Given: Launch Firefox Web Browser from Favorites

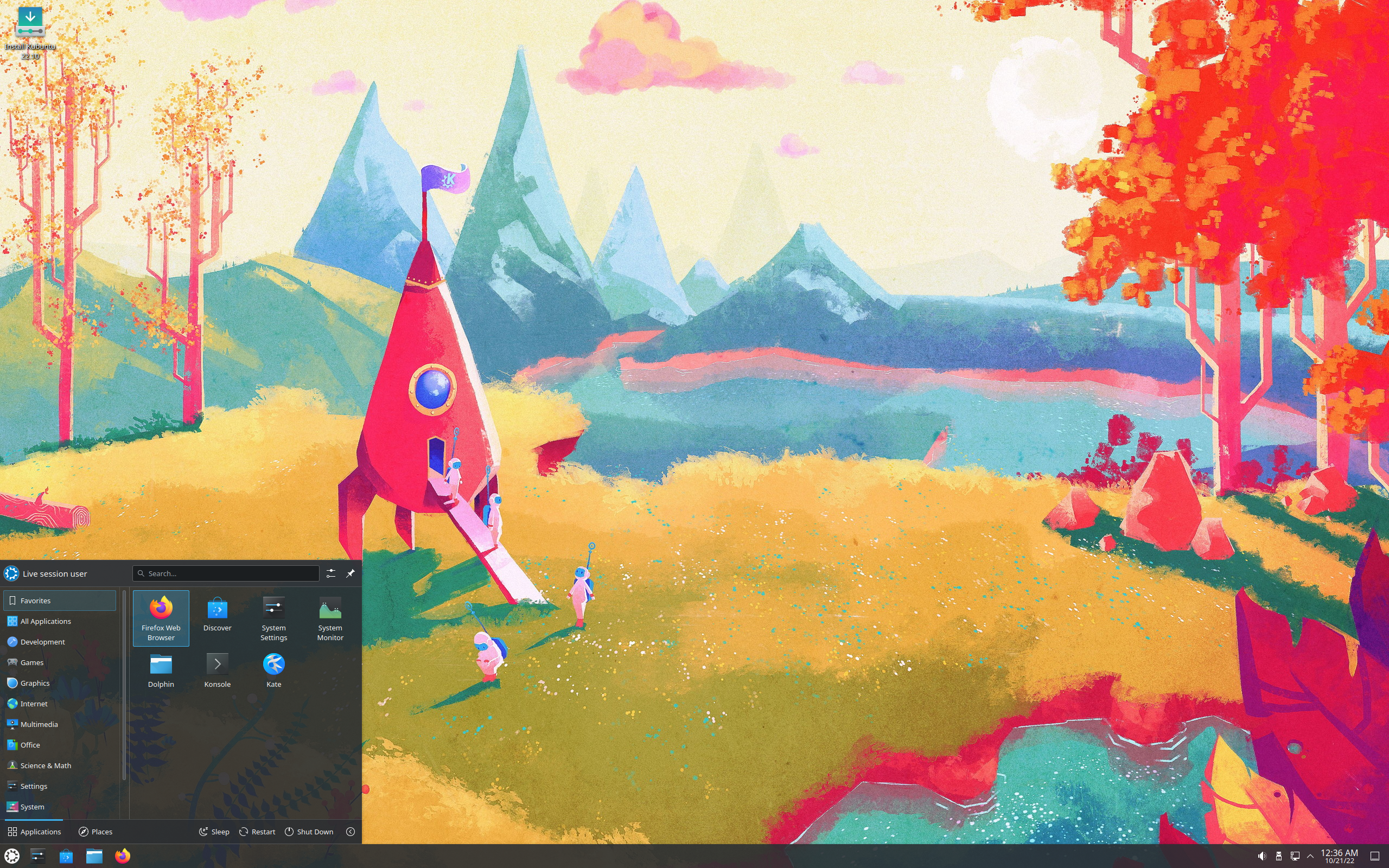Looking at the screenshot, I should (x=161, y=618).
